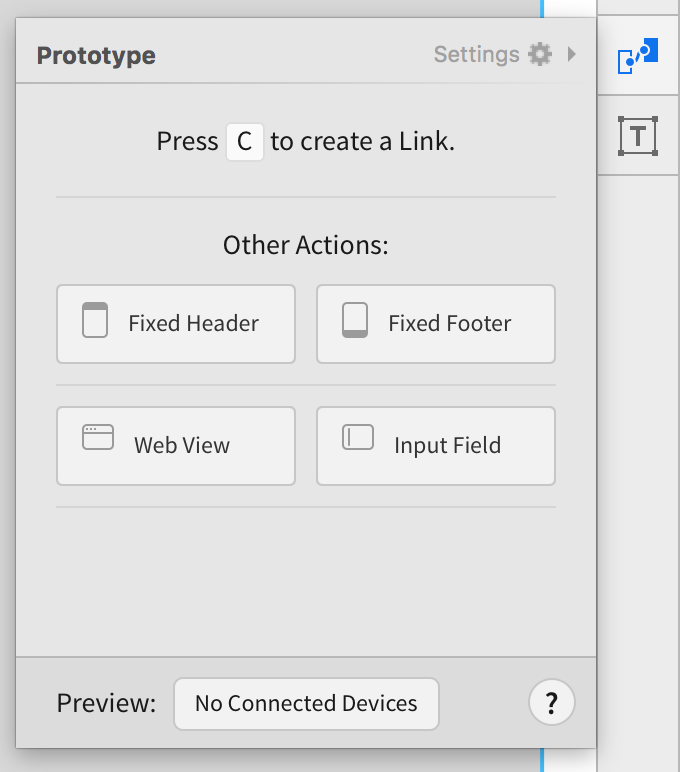The height and width of the screenshot is (772, 680).
Task: Click the Fixed Header phone icon
Action: point(95,320)
